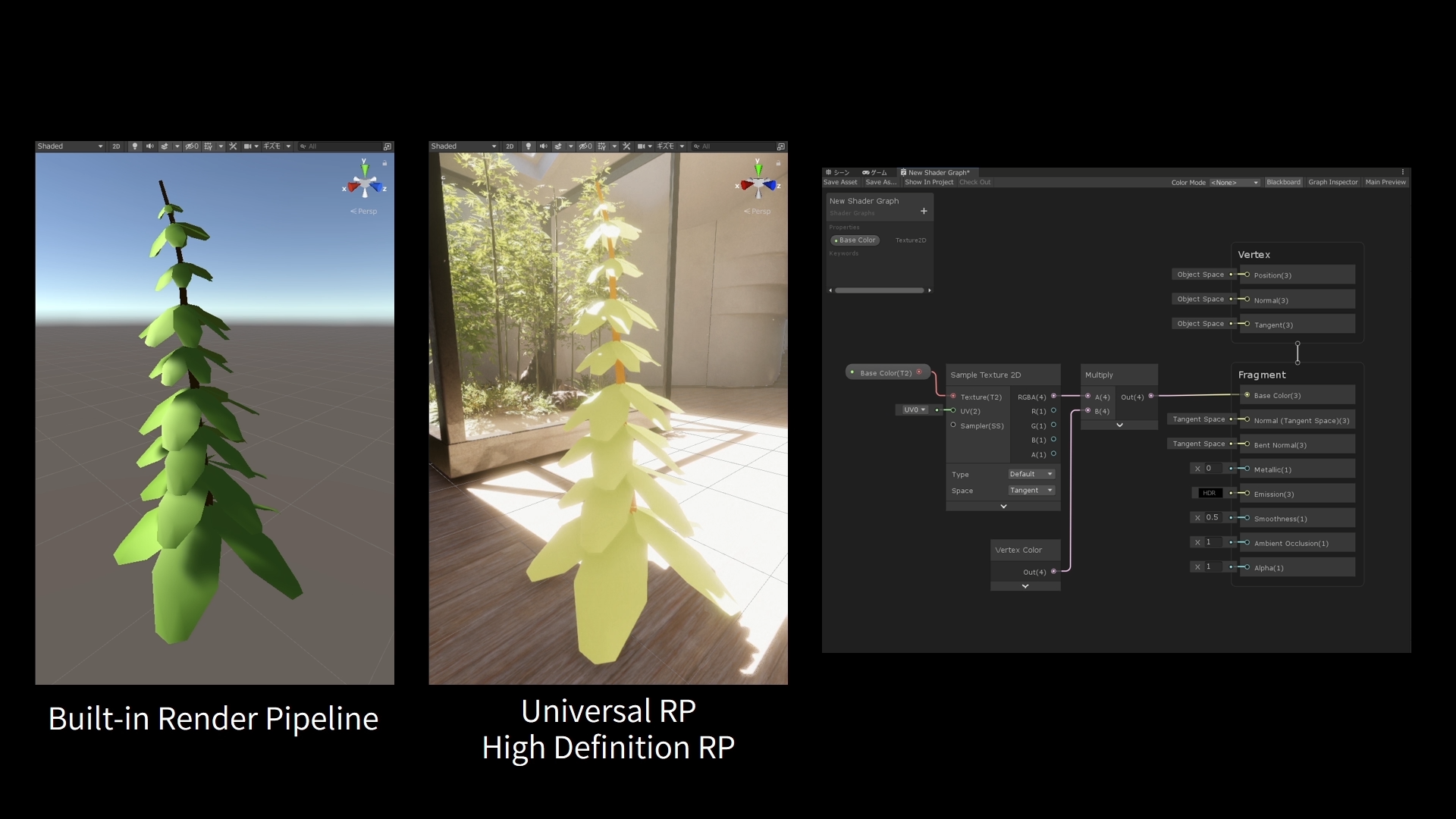The height and width of the screenshot is (819, 1456).
Task: Toggle the Blackboard panel button
Action: pos(1283,182)
